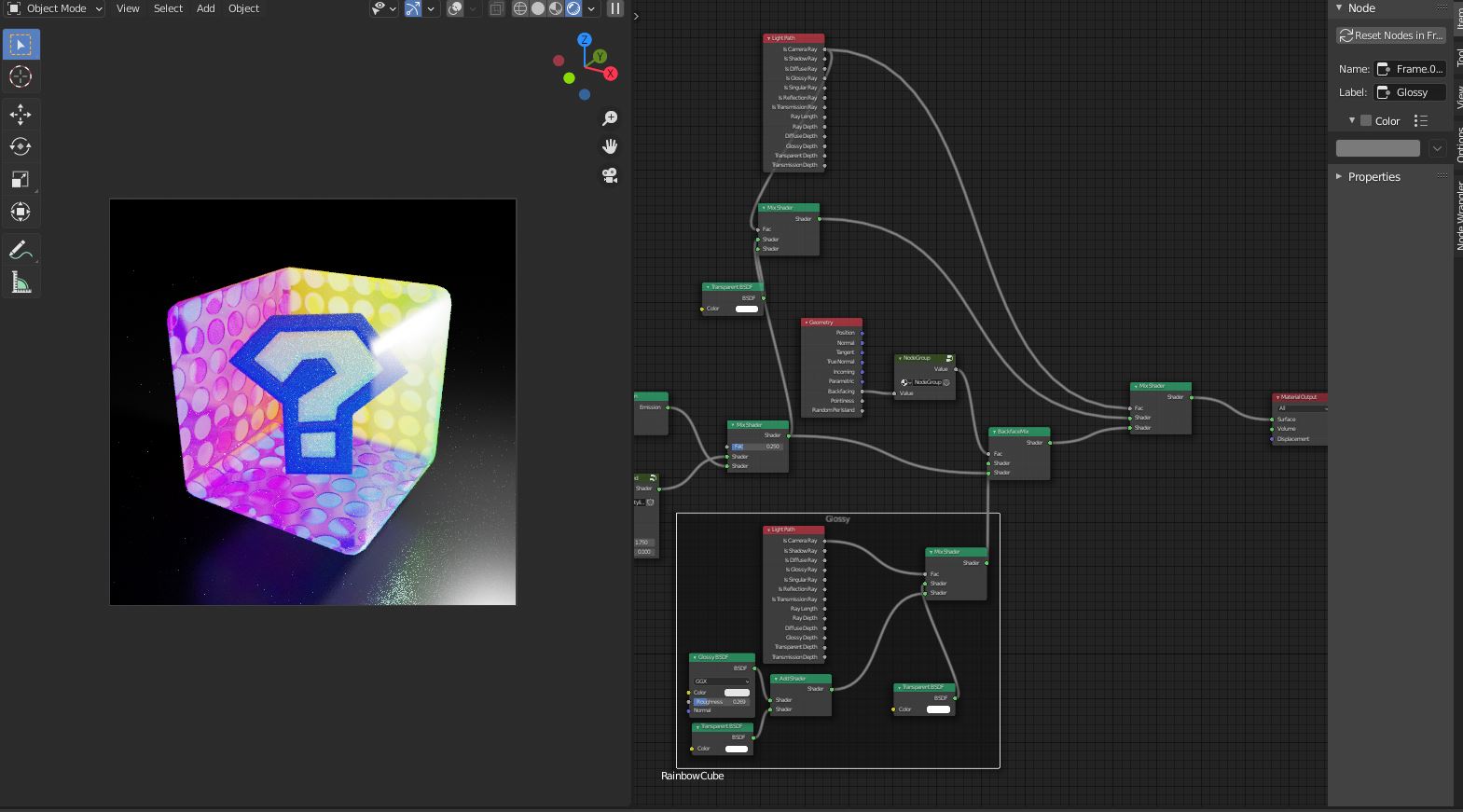The image size is (1463, 812).
Task: Open overlays options dropdown arrow
Action: coord(473,8)
